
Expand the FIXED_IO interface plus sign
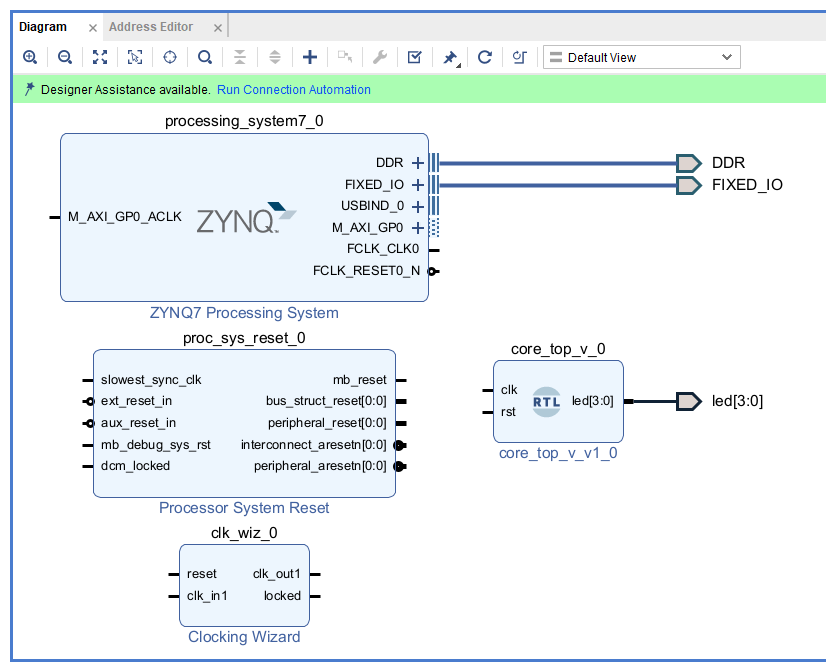click(x=418, y=185)
